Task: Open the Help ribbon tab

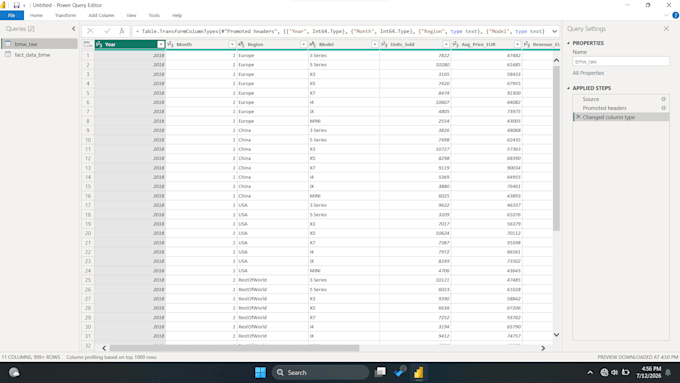Action: 177,15
